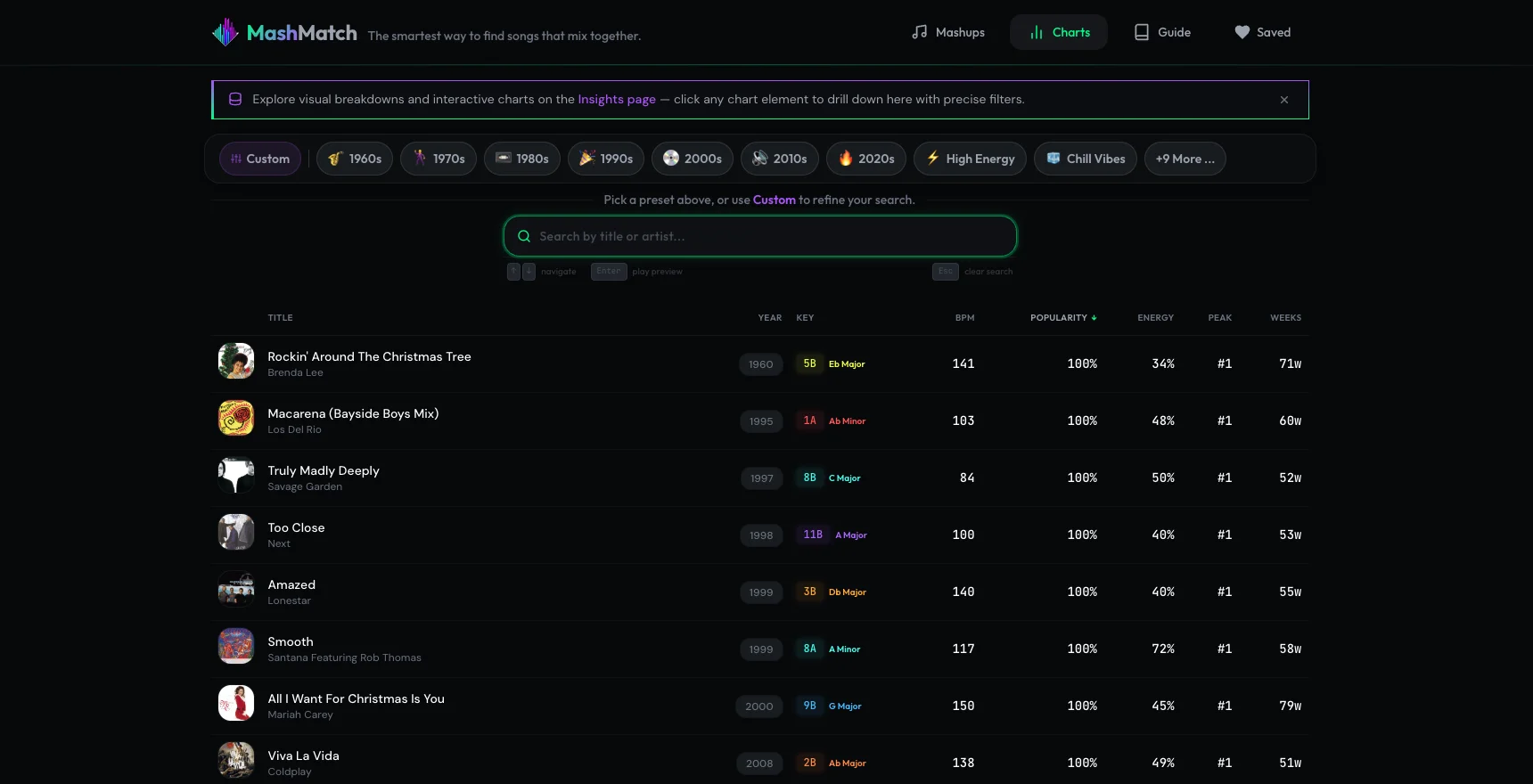This screenshot has width=1533, height=784.
Task: Select the 1970s preset
Action: 439,159
